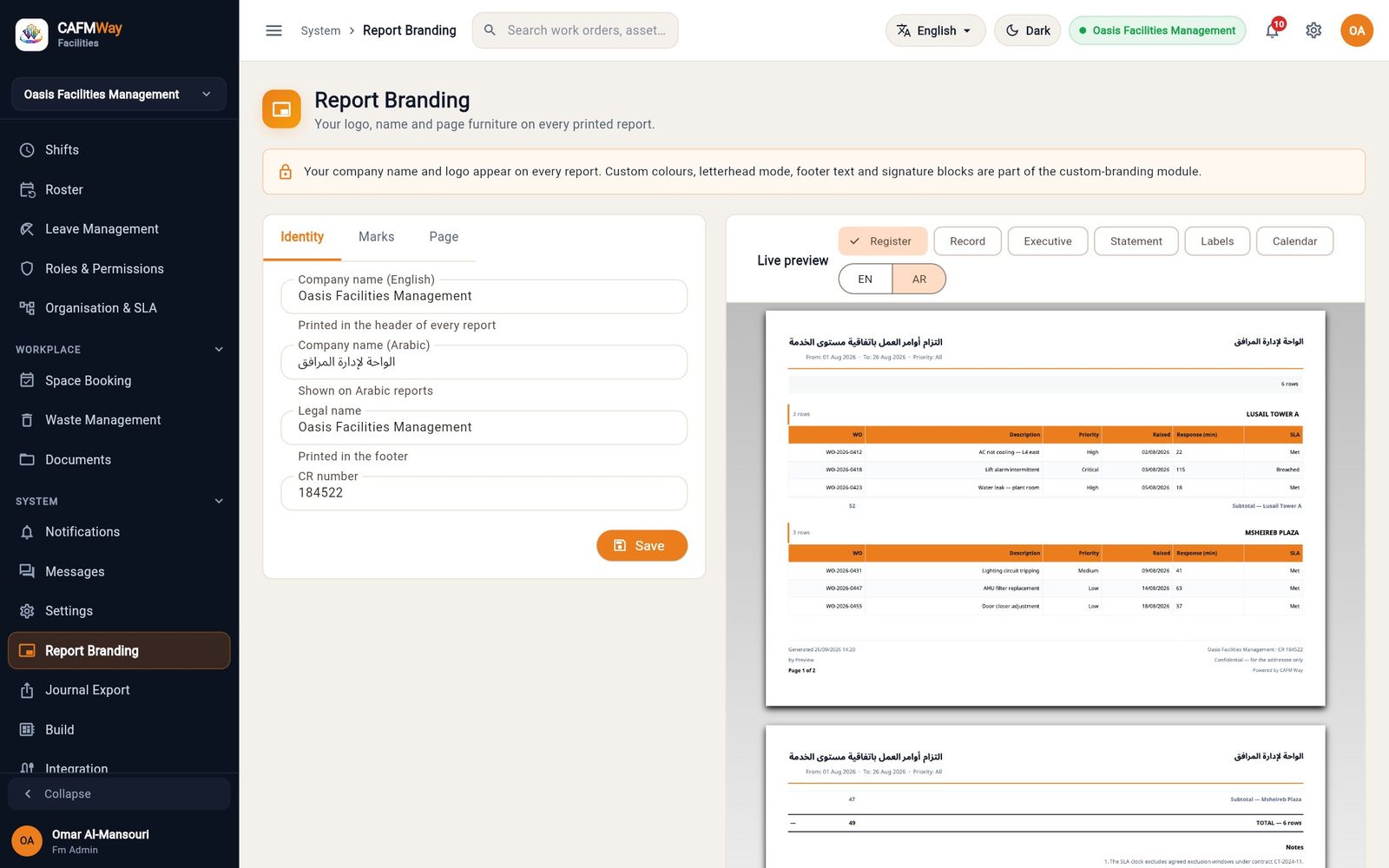Open the Identity tab
The height and width of the screenshot is (868, 1389).
302,237
